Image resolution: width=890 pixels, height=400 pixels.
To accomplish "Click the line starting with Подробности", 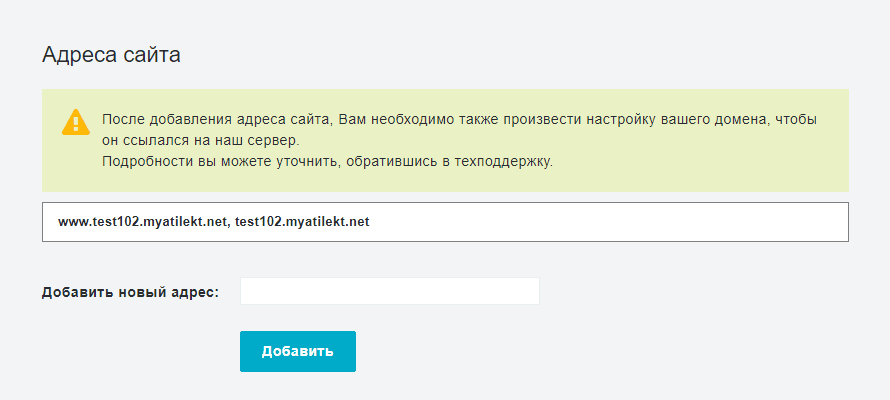I will click(x=328, y=162).
